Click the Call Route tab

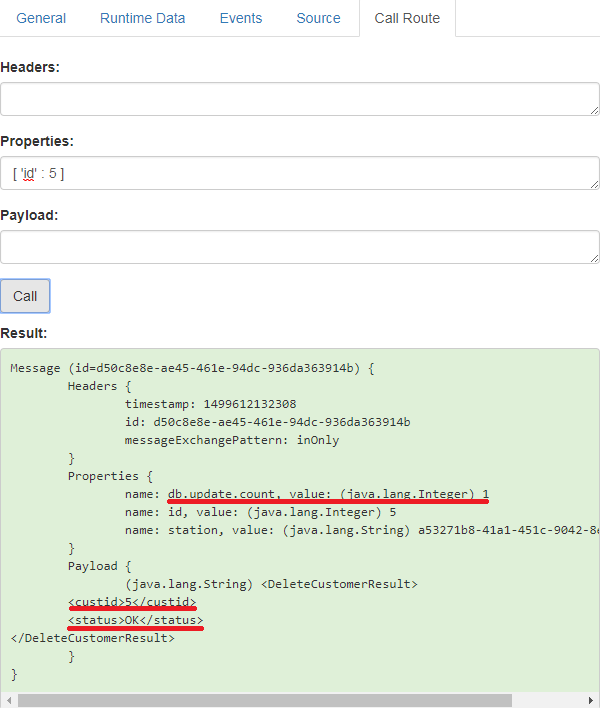[407, 18]
